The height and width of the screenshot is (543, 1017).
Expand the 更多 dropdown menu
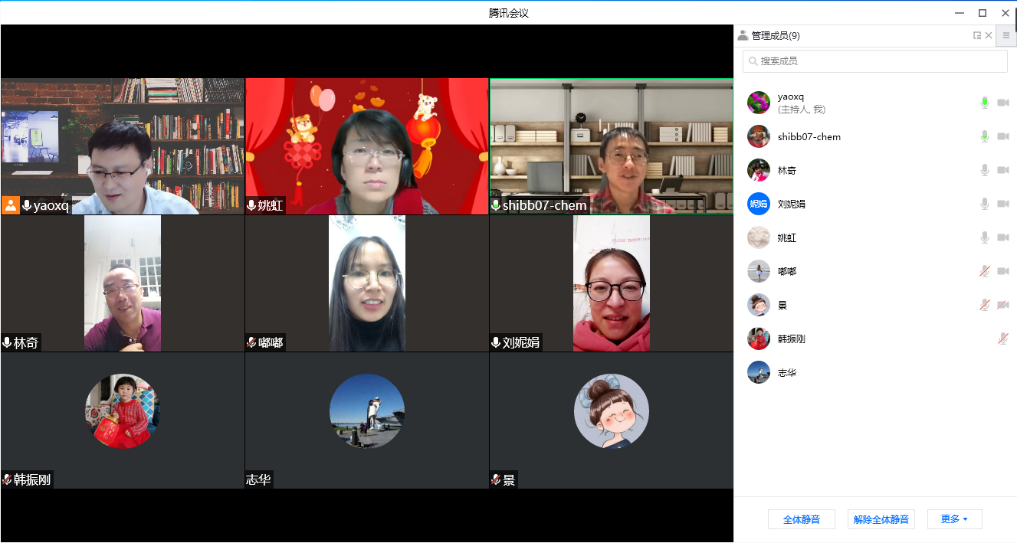coord(954,519)
